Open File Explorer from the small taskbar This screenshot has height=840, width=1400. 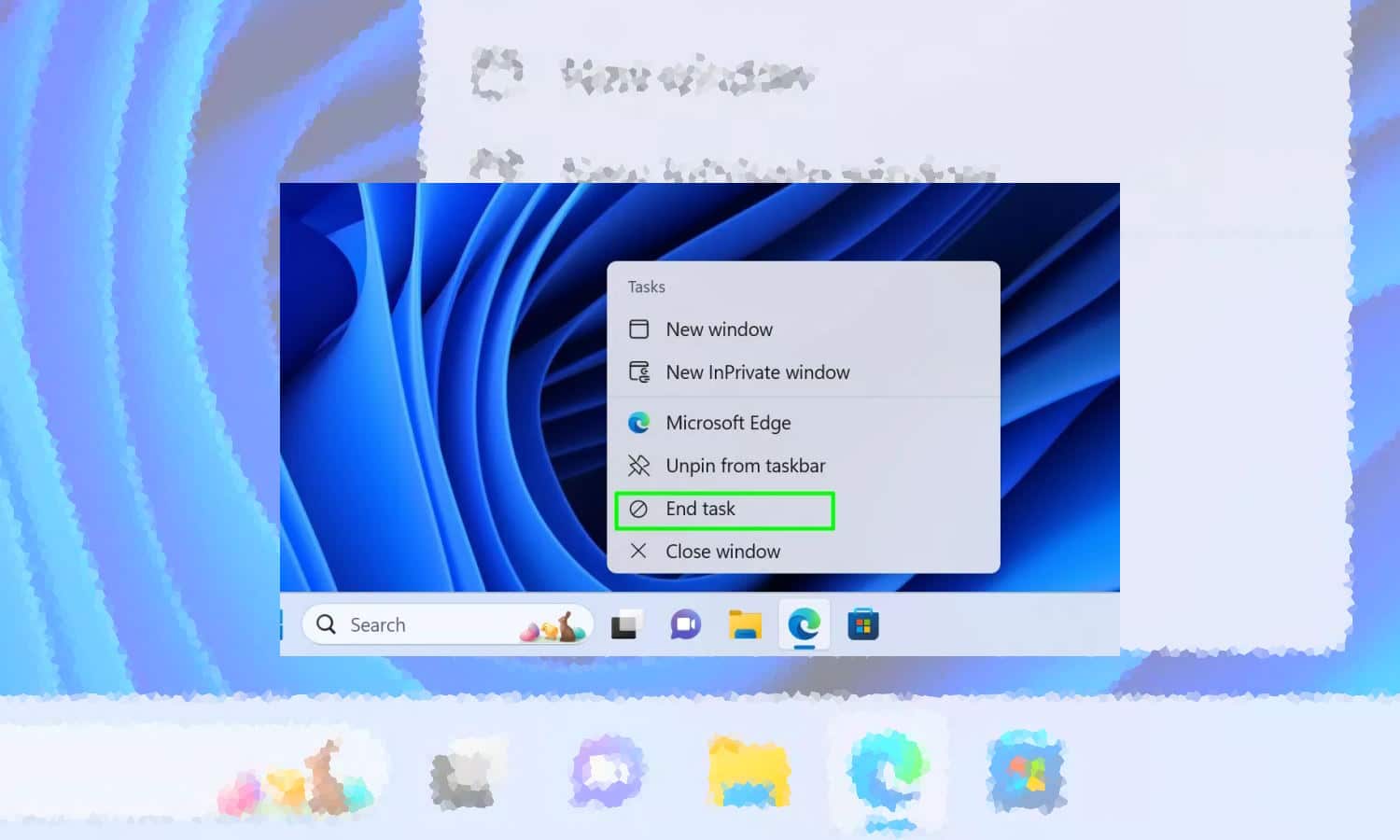(745, 625)
